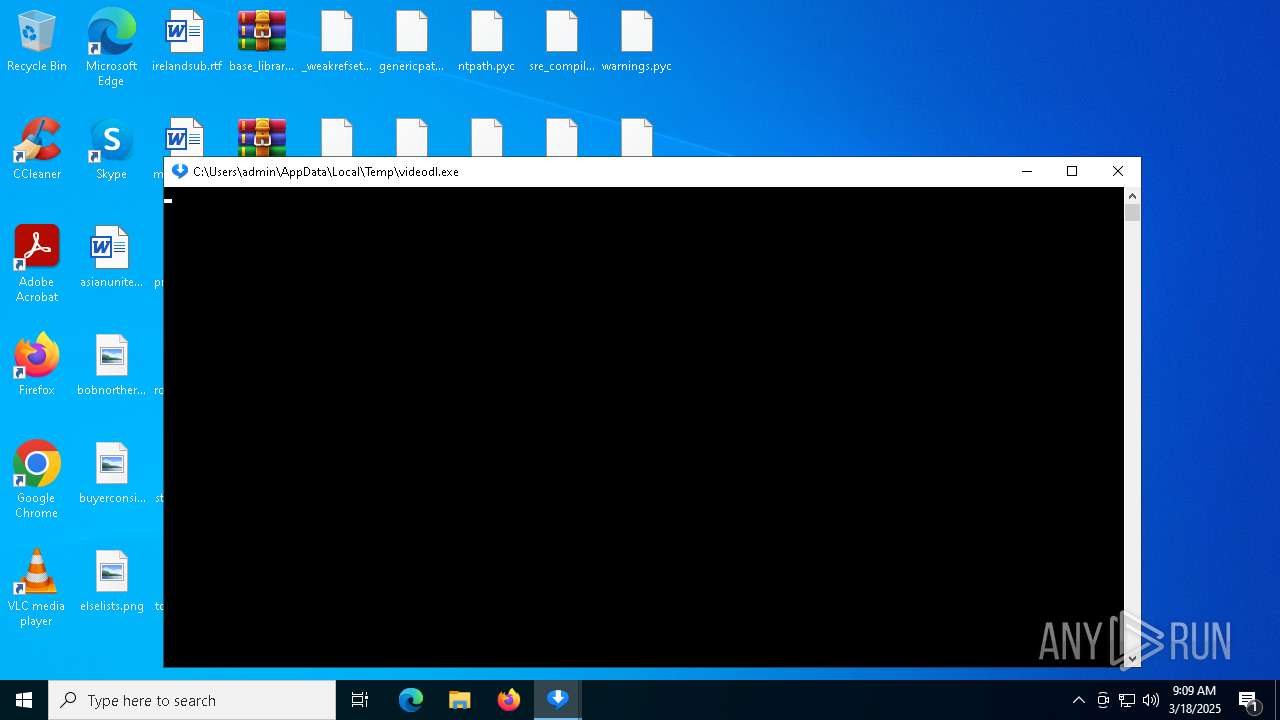Show hidden system tray icons
The image size is (1280, 720).
[1078, 700]
